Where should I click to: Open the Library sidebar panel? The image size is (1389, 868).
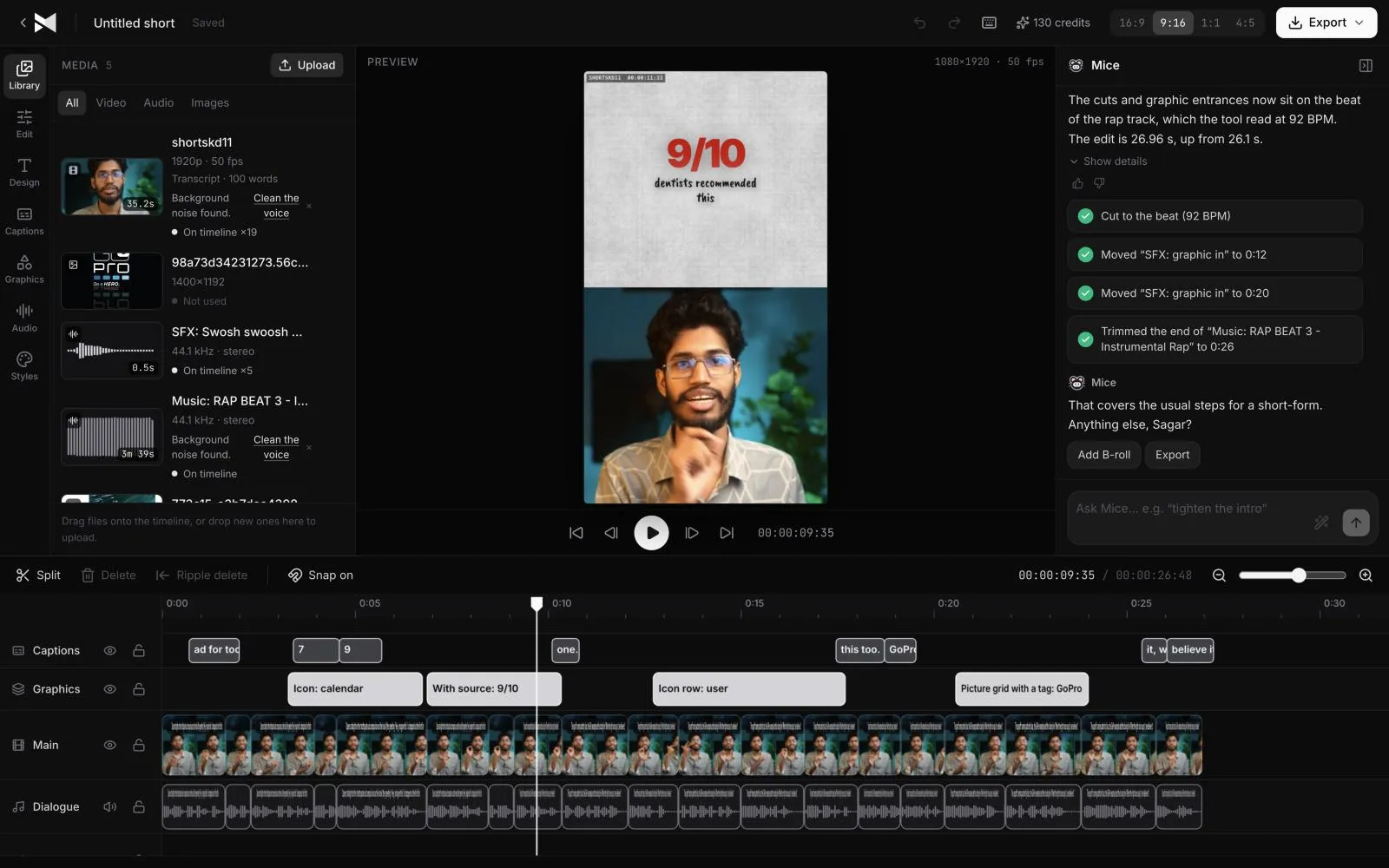pos(24,75)
